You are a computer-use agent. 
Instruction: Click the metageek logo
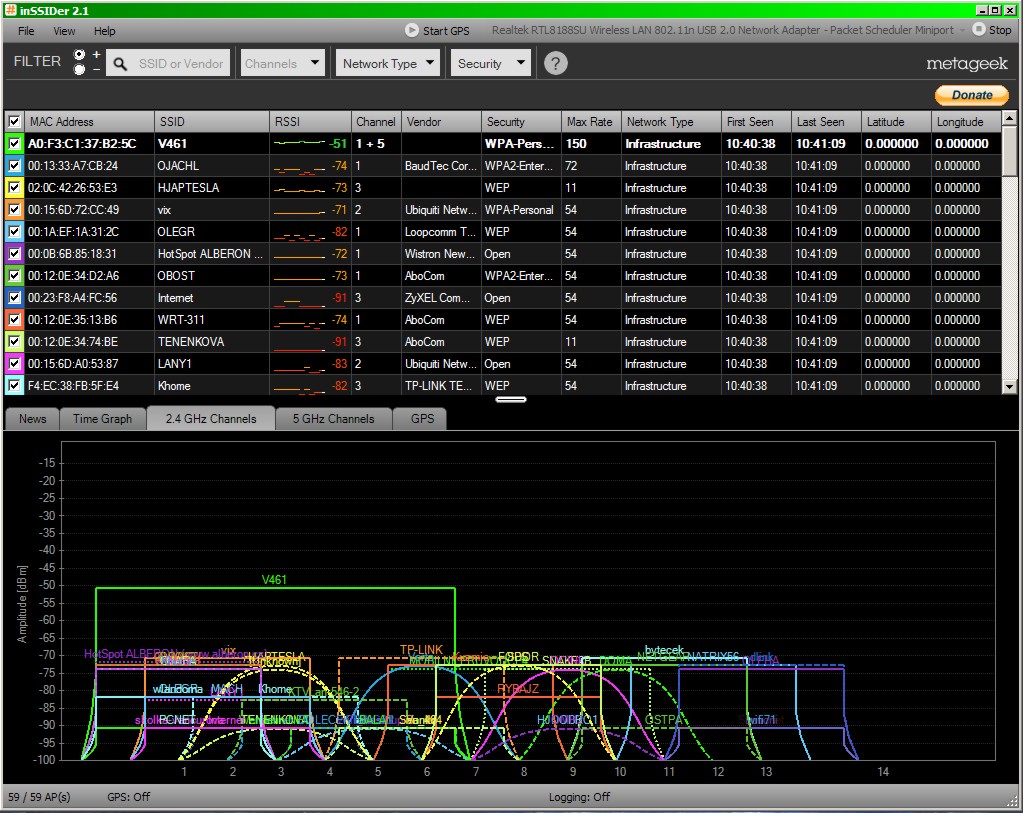pyautogui.click(x=966, y=64)
